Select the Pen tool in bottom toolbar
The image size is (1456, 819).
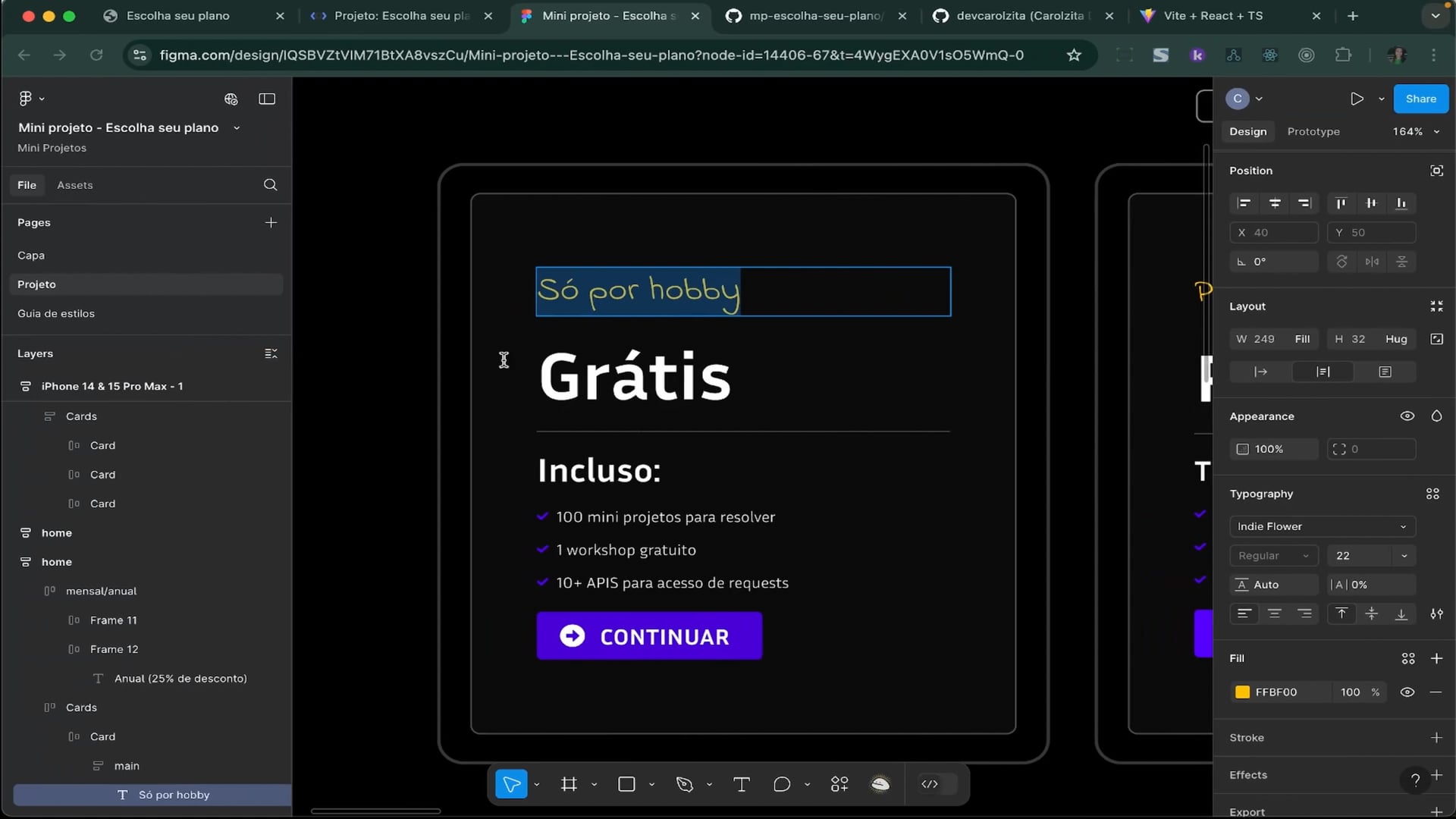point(685,784)
